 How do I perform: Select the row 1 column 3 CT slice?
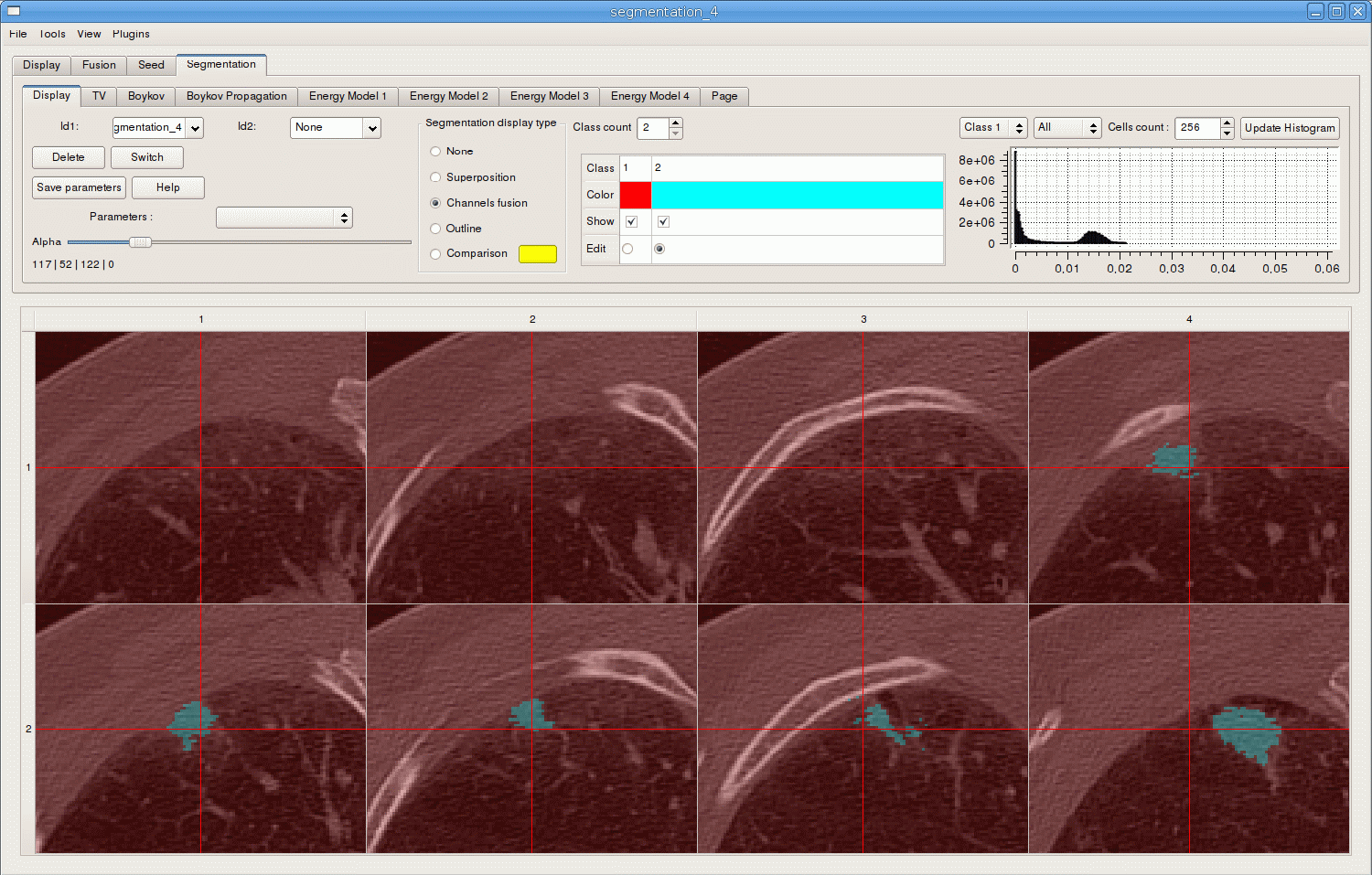pos(863,467)
